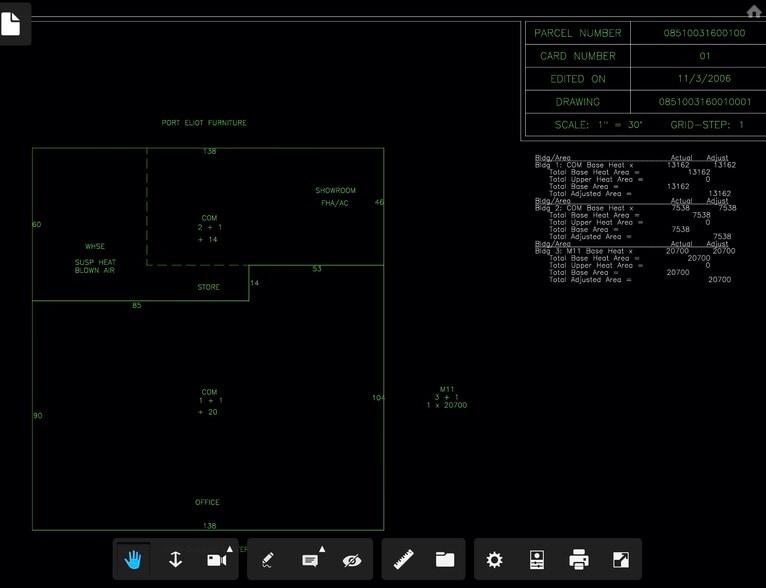766x588 pixels.
Task: Click the CARD NUMBER header cell
Action: coord(578,56)
